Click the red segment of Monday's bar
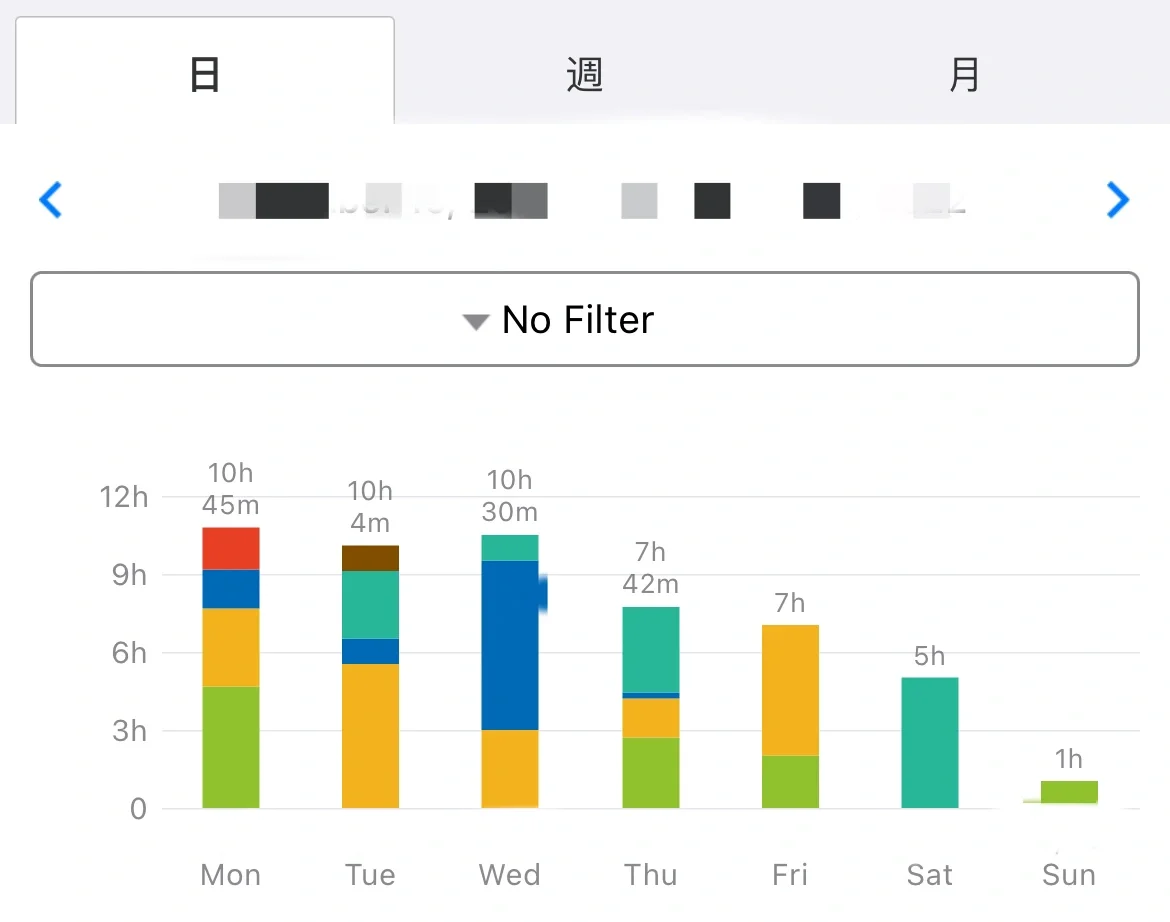 click(231, 548)
